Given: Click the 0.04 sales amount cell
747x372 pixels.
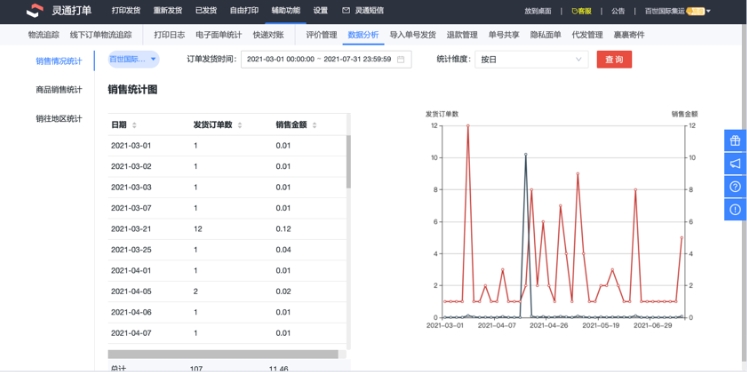Looking at the screenshot, I should [x=283, y=250].
